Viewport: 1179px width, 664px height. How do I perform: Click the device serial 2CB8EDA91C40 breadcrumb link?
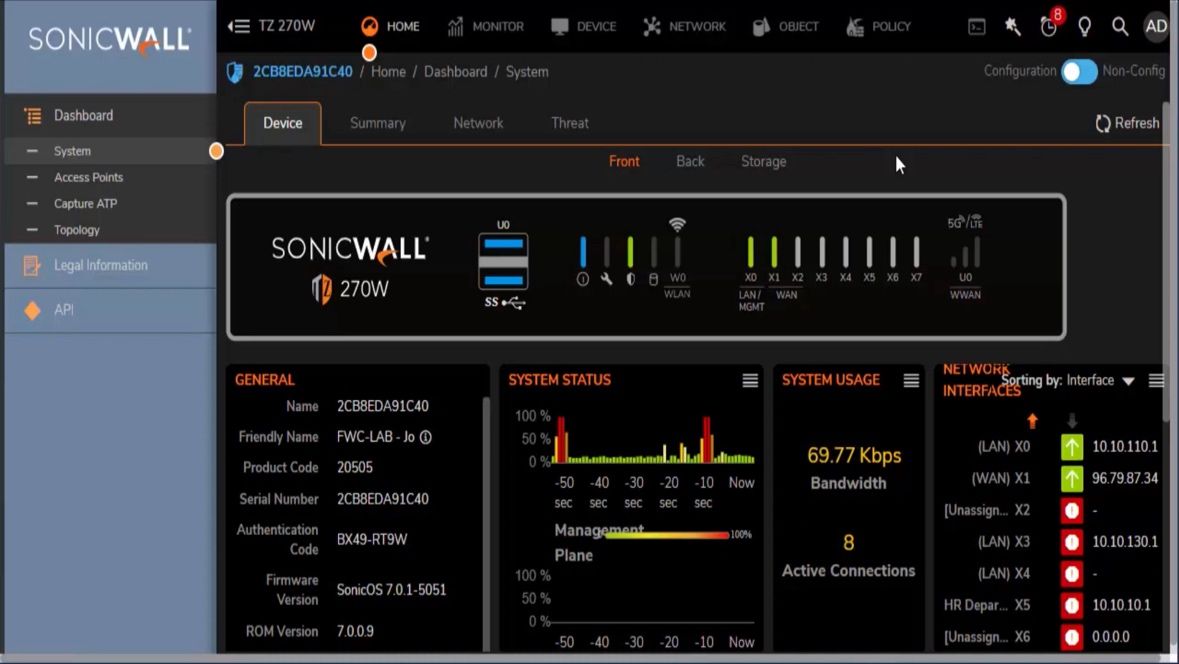point(302,71)
